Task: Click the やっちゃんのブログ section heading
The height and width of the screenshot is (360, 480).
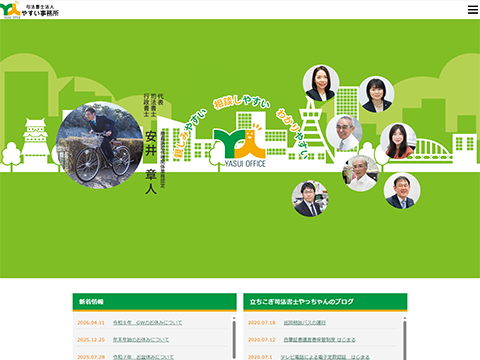Action: [x=301, y=302]
